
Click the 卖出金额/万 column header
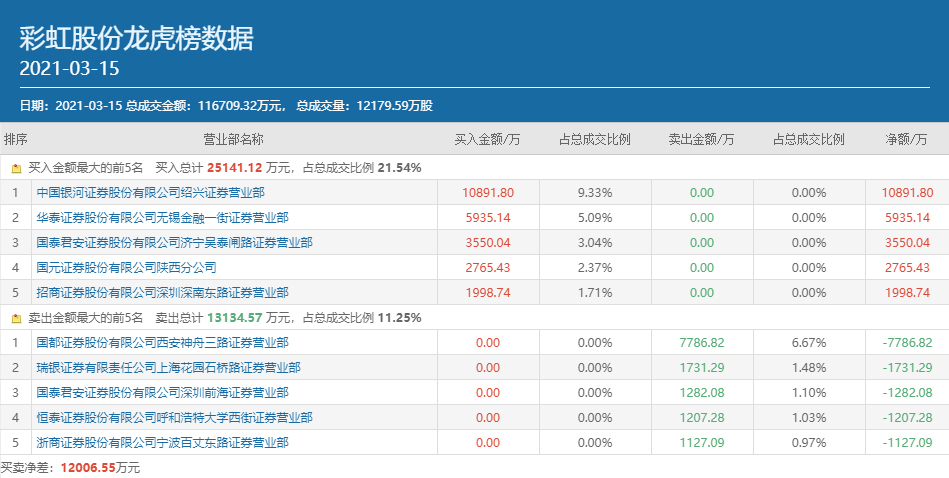(x=701, y=140)
